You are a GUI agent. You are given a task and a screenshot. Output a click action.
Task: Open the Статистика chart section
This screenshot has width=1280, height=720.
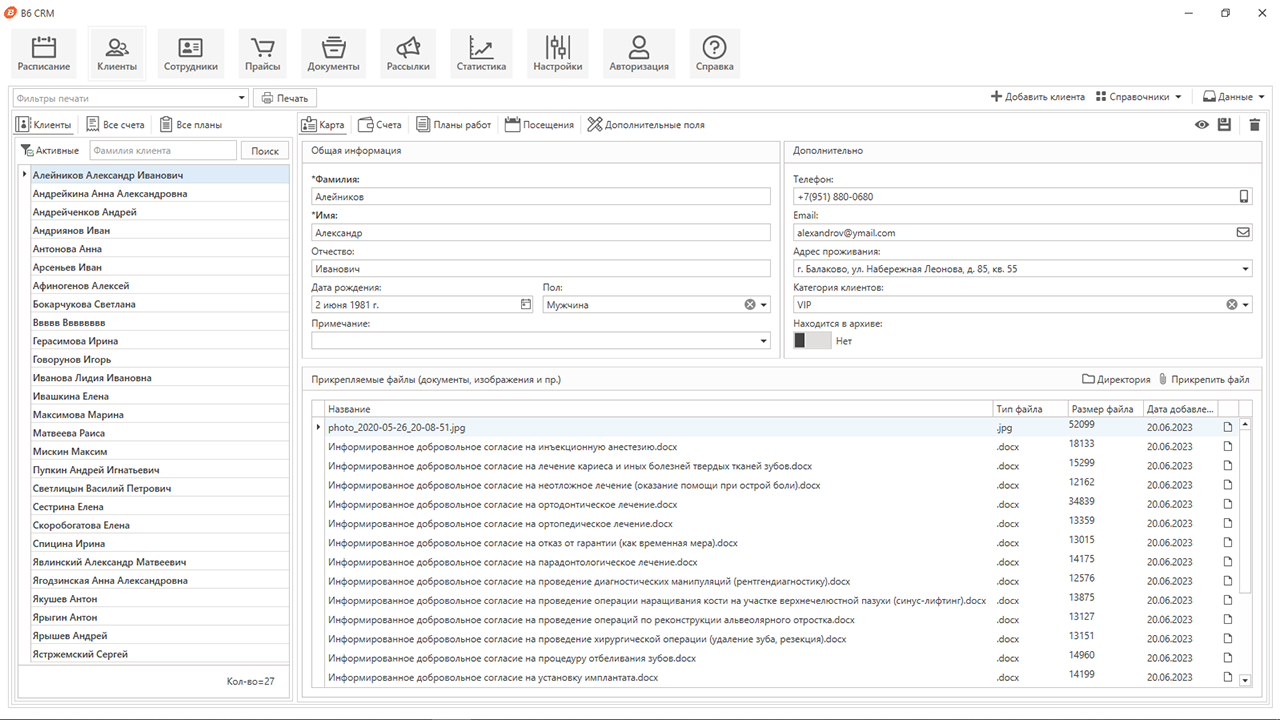(x=481, y=54)
